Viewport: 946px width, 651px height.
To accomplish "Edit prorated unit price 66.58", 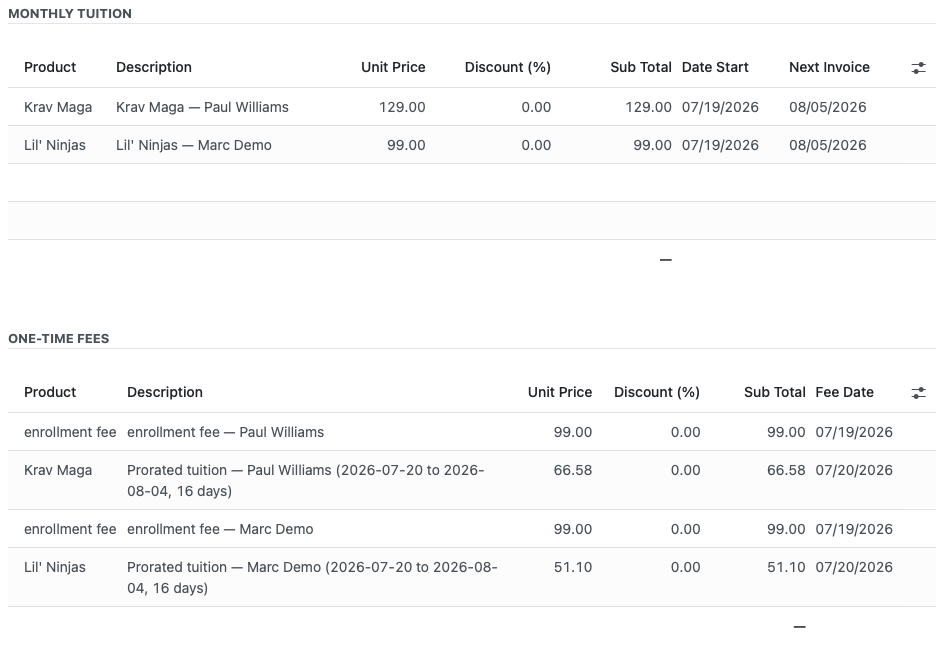I will tap(573, 470).
